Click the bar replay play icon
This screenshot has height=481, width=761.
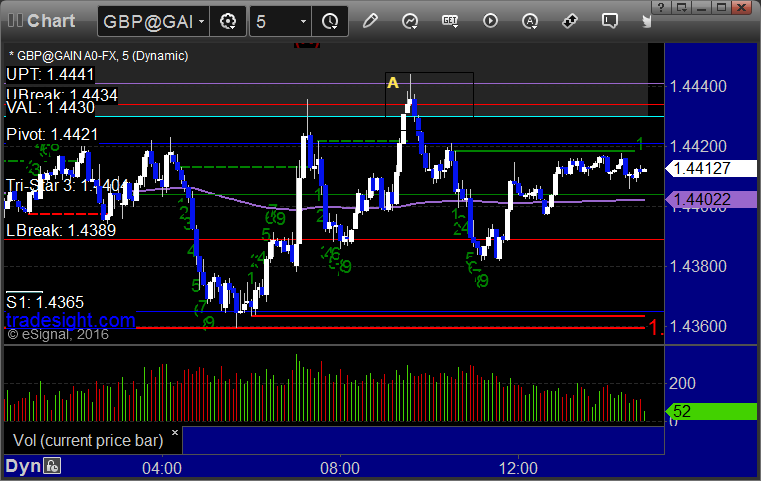pos(490,21)
